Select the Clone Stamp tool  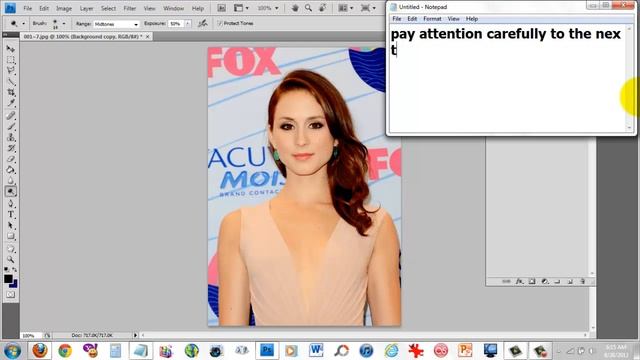point(11,137)
